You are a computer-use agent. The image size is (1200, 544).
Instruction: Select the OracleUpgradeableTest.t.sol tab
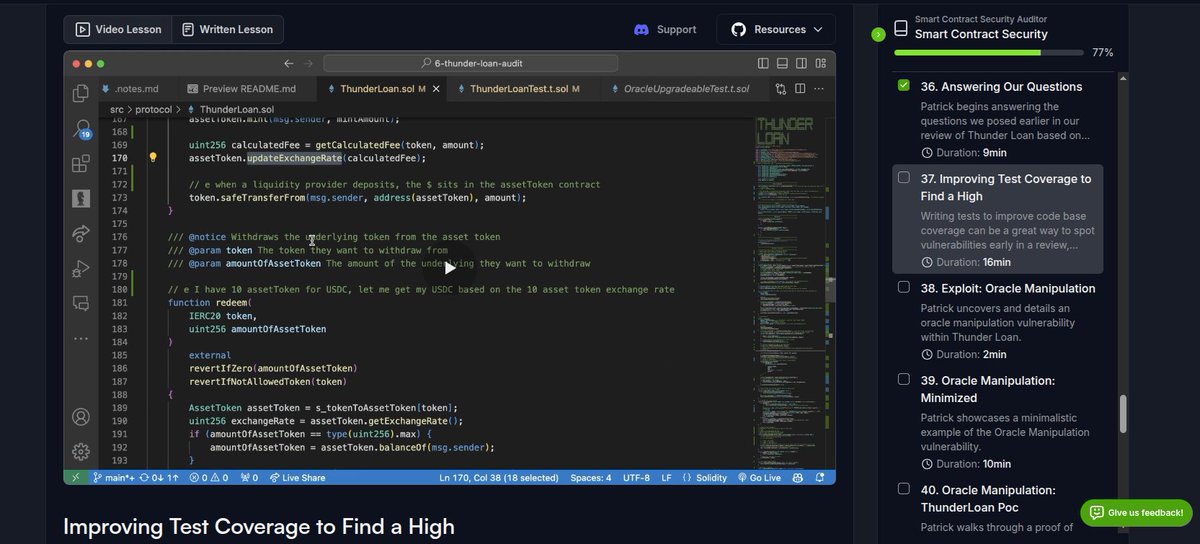686,89
